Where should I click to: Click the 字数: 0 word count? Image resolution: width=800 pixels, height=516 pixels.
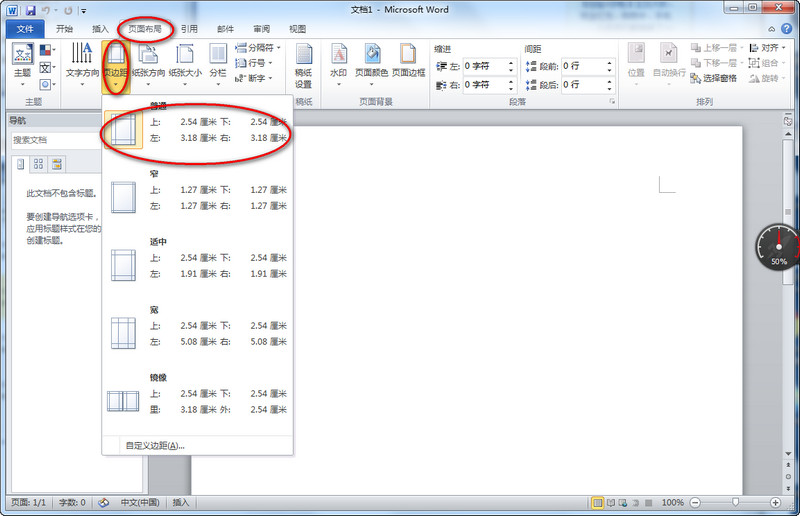point(72,503)
